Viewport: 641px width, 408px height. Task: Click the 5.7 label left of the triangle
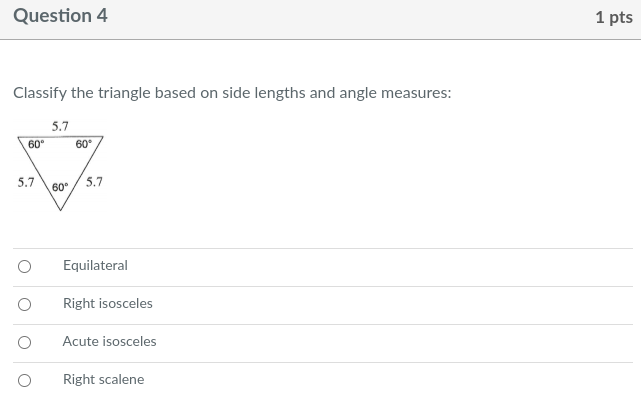tap(26, 183)
